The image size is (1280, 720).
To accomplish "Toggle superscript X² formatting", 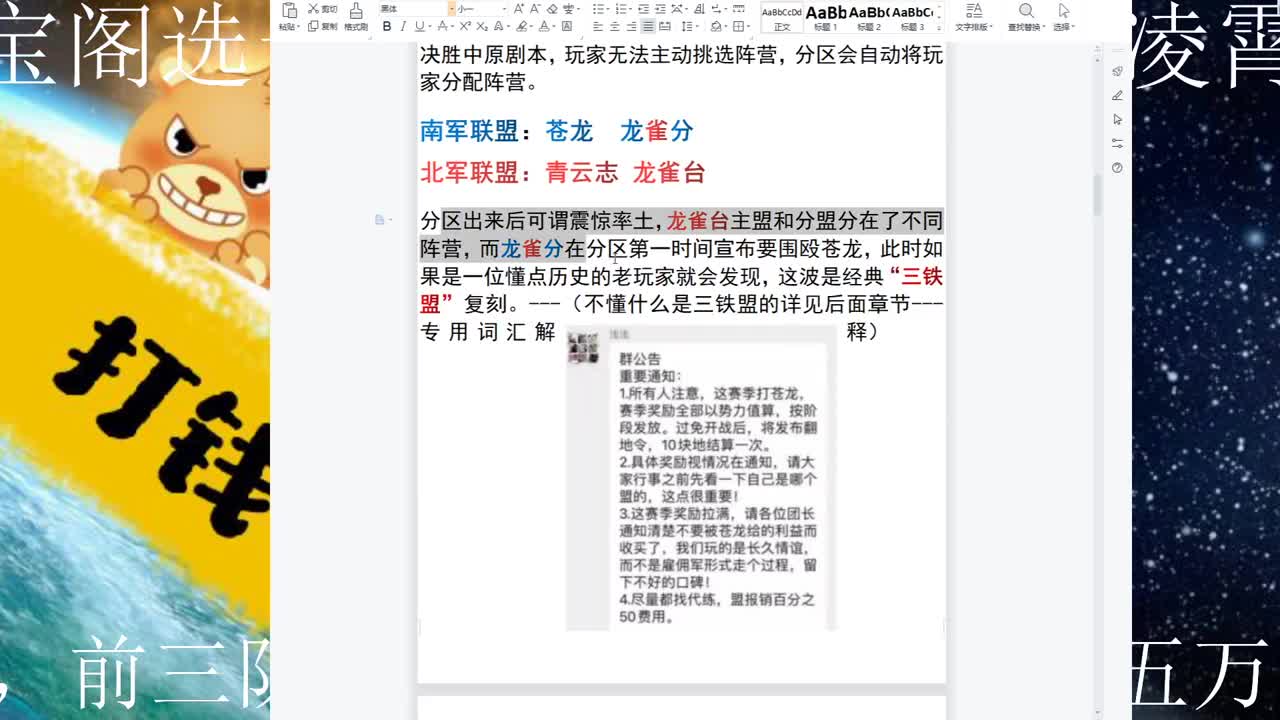I will [465, 26].
